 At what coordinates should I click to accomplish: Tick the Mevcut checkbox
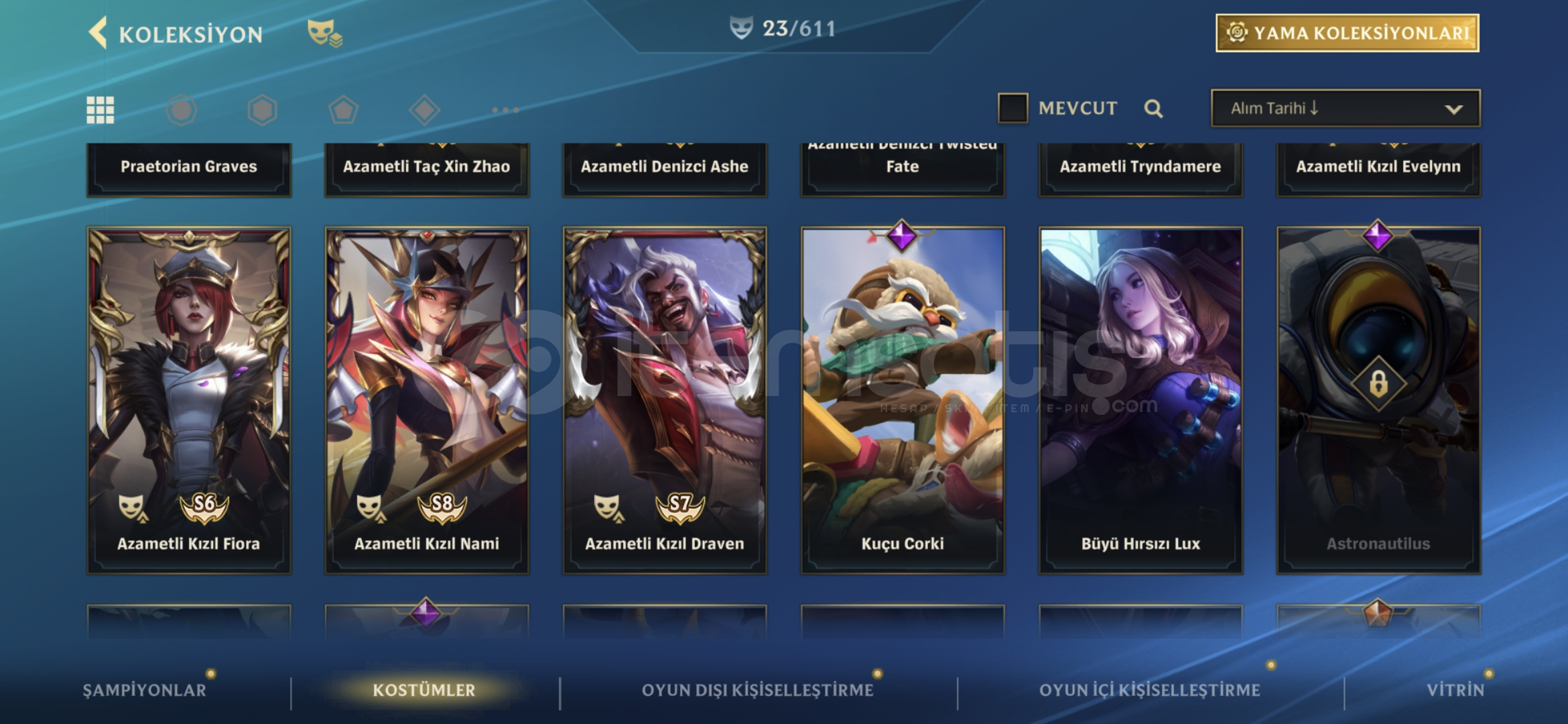click(1012, 108)
